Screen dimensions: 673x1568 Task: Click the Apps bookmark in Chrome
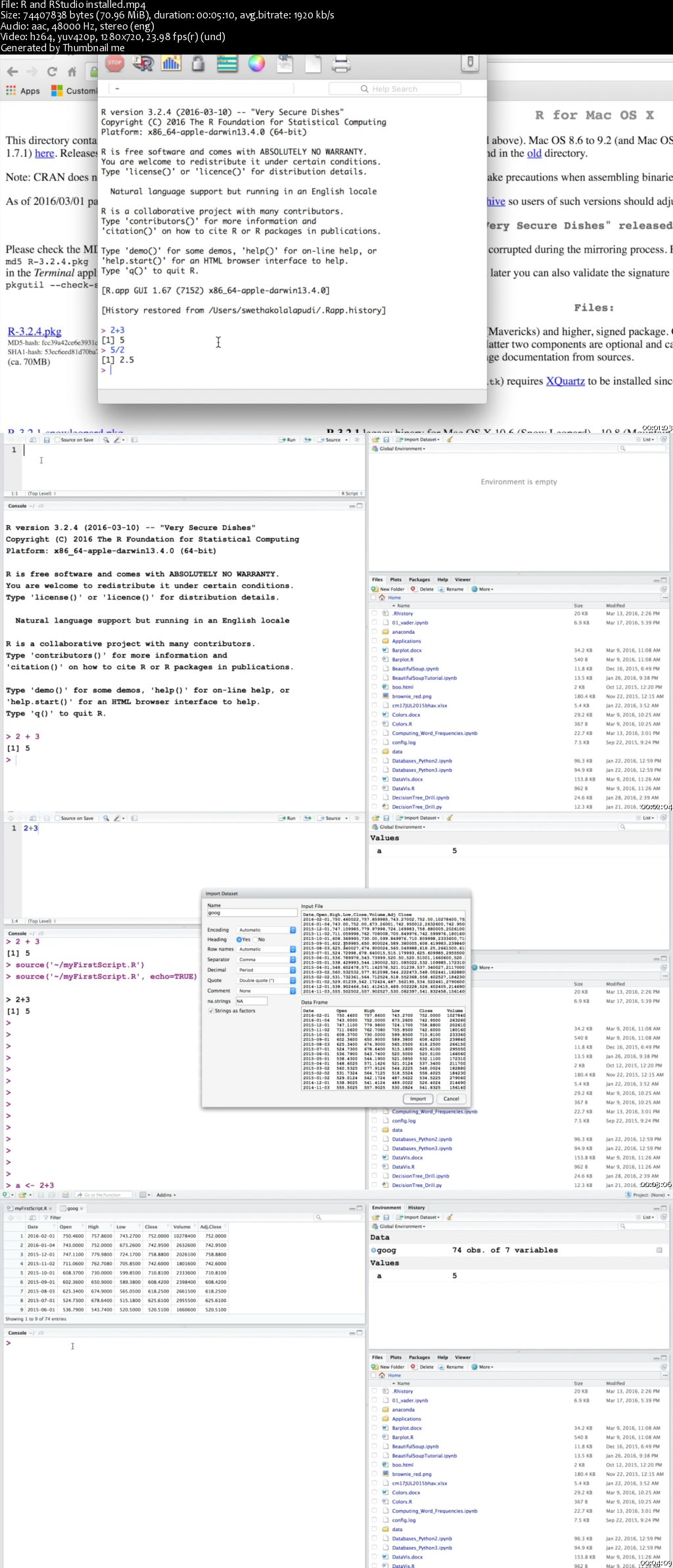[24, 91]
